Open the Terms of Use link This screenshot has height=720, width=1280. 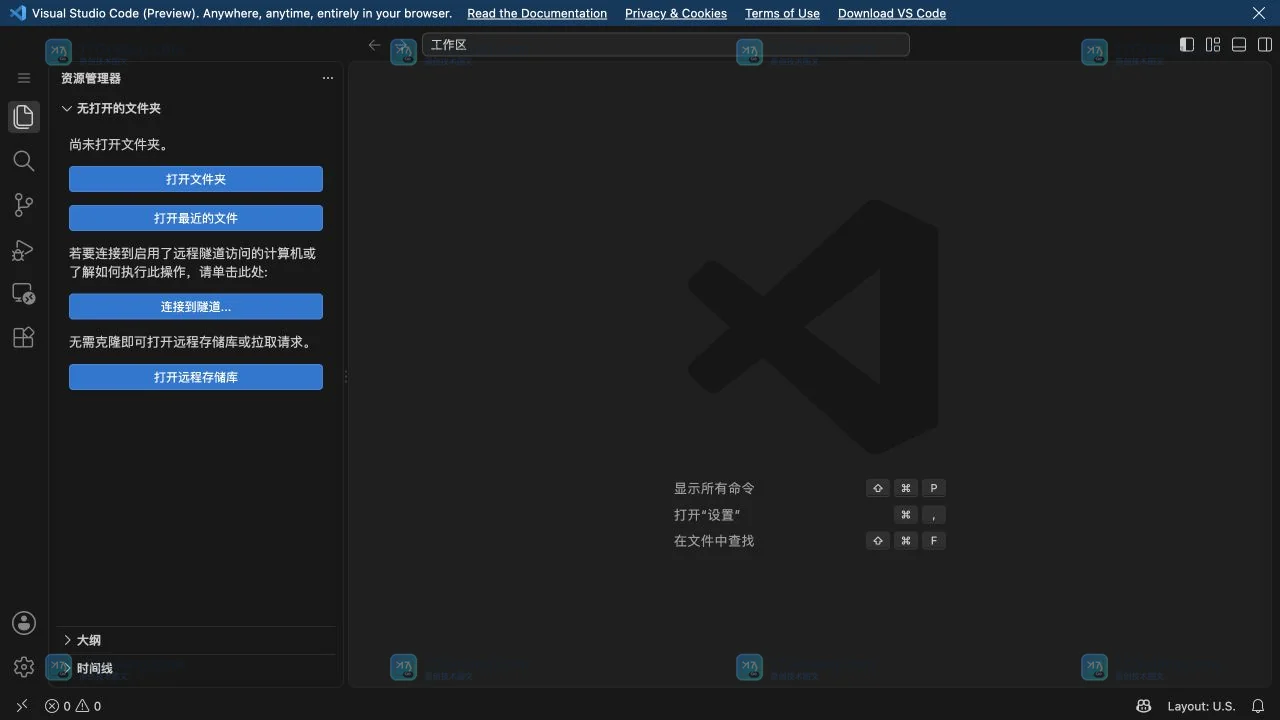pos(782,13)
